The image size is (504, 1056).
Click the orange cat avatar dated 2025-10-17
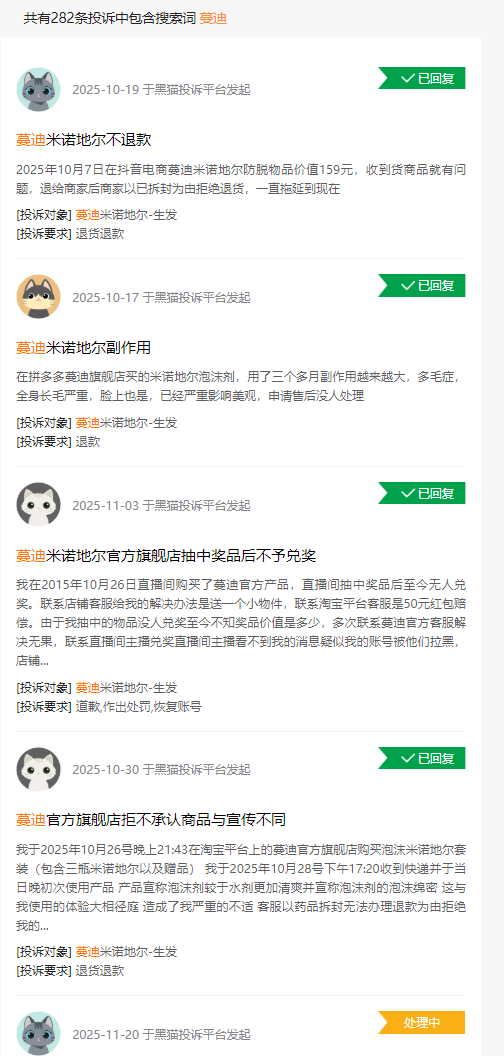click(38, 296)
